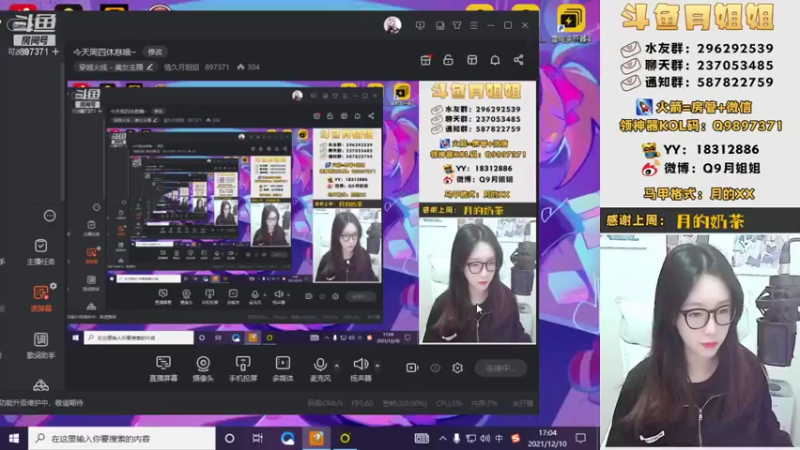
Task: Open the skin/shirt icon in title bar
Action: [457, 25]
